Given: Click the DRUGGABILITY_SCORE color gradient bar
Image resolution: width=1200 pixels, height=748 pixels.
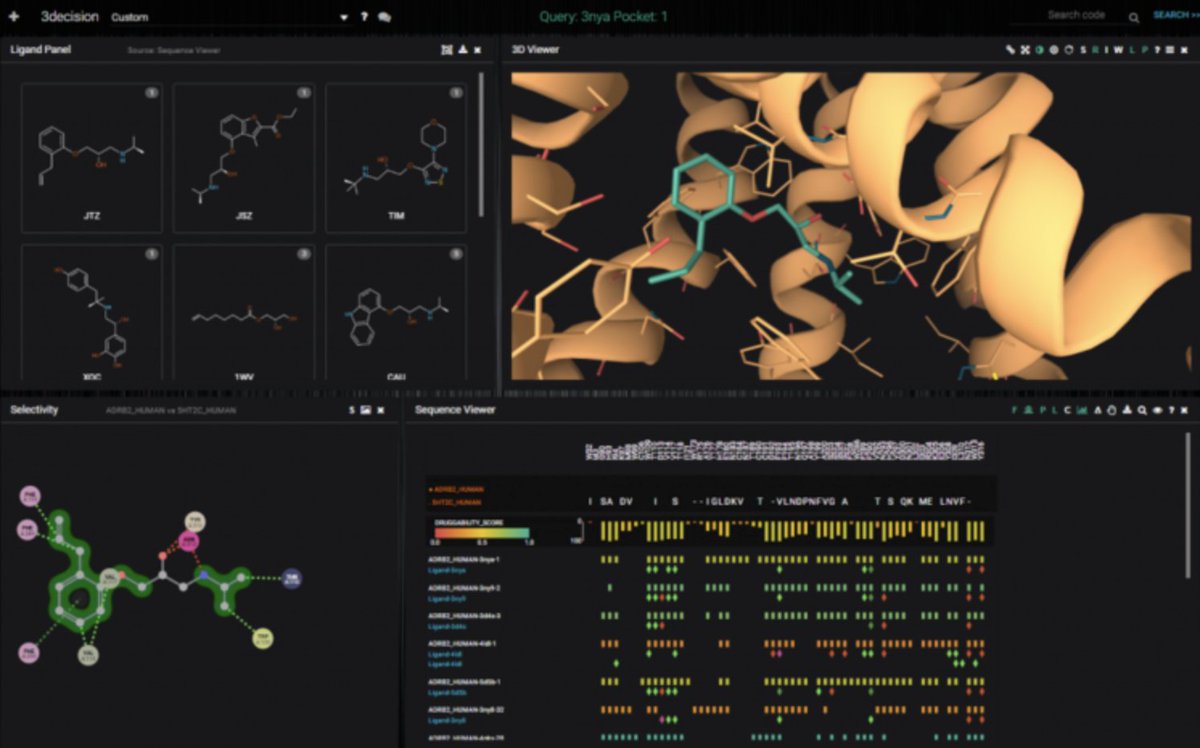Looking at the screenshot, I should (x=482, y=533).
